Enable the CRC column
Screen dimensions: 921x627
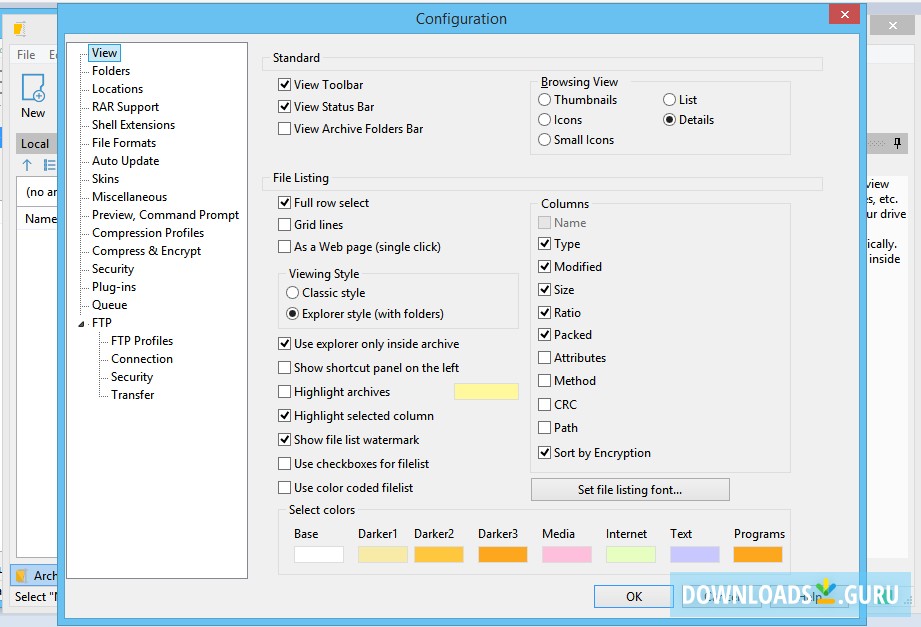544,405
